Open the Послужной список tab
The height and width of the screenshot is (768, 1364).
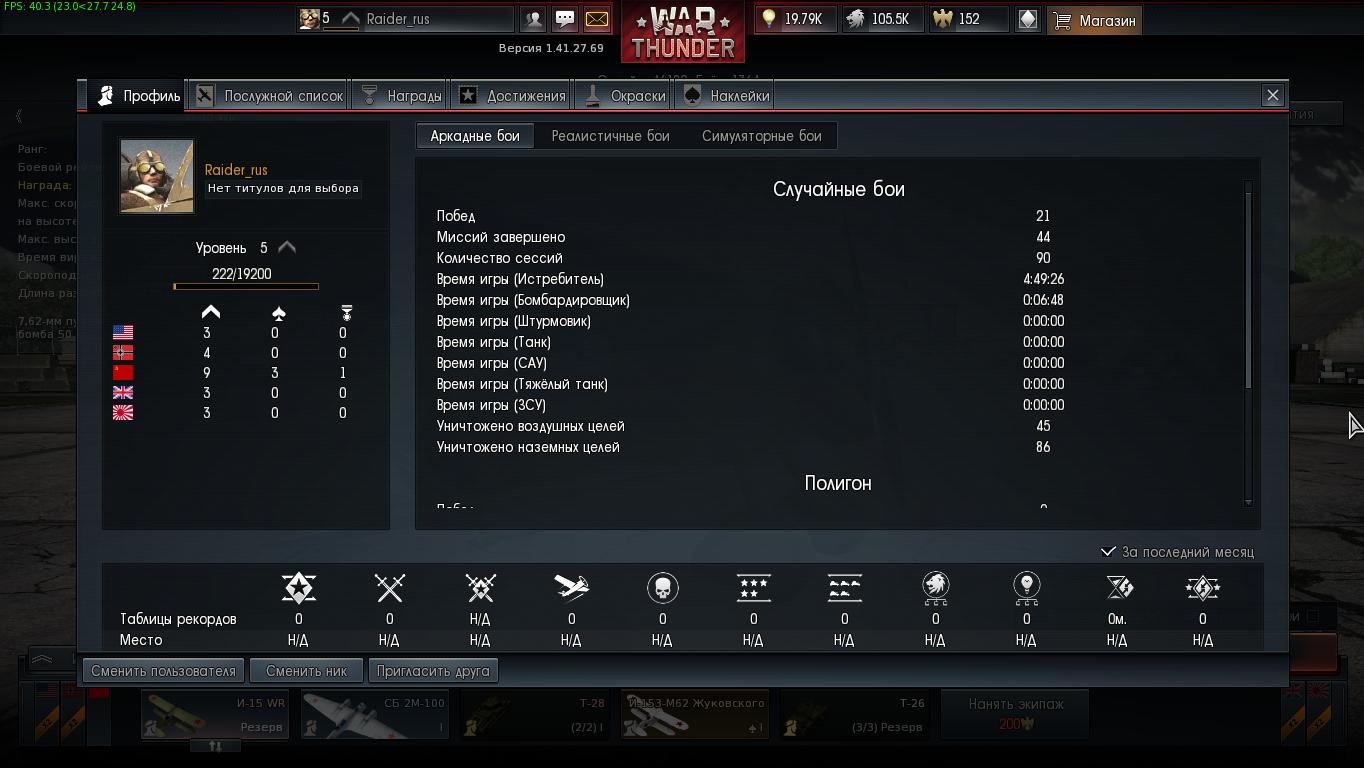(x=270, y=96)
